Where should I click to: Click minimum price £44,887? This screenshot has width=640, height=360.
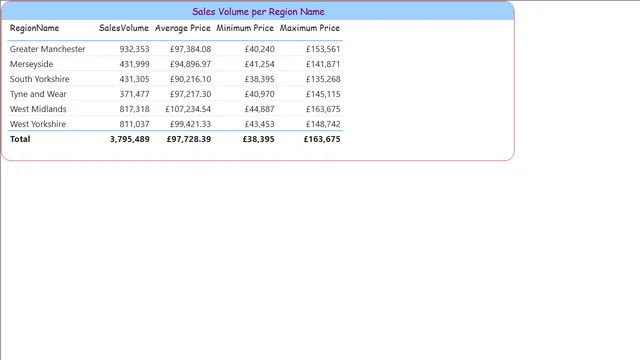click(x=260, y=109)
